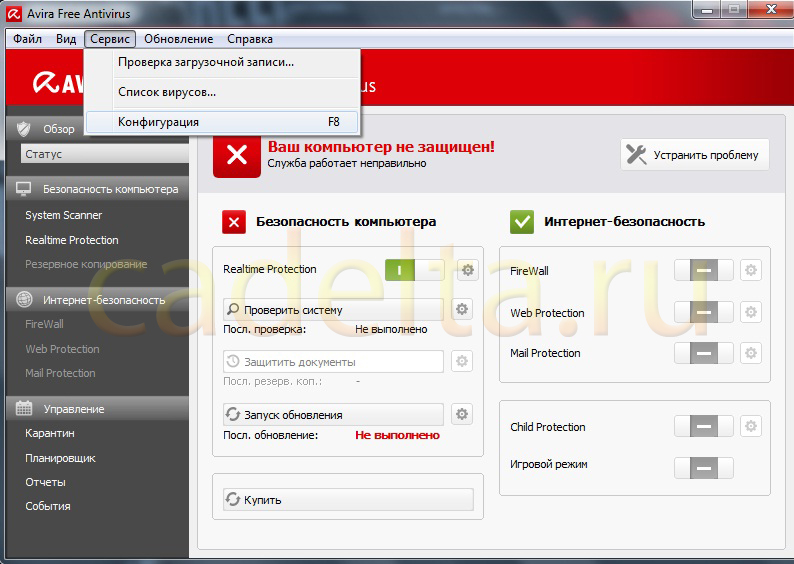
Task: Collapse the Интернет-безопасность sidebar header
Action: coord(98,300)
